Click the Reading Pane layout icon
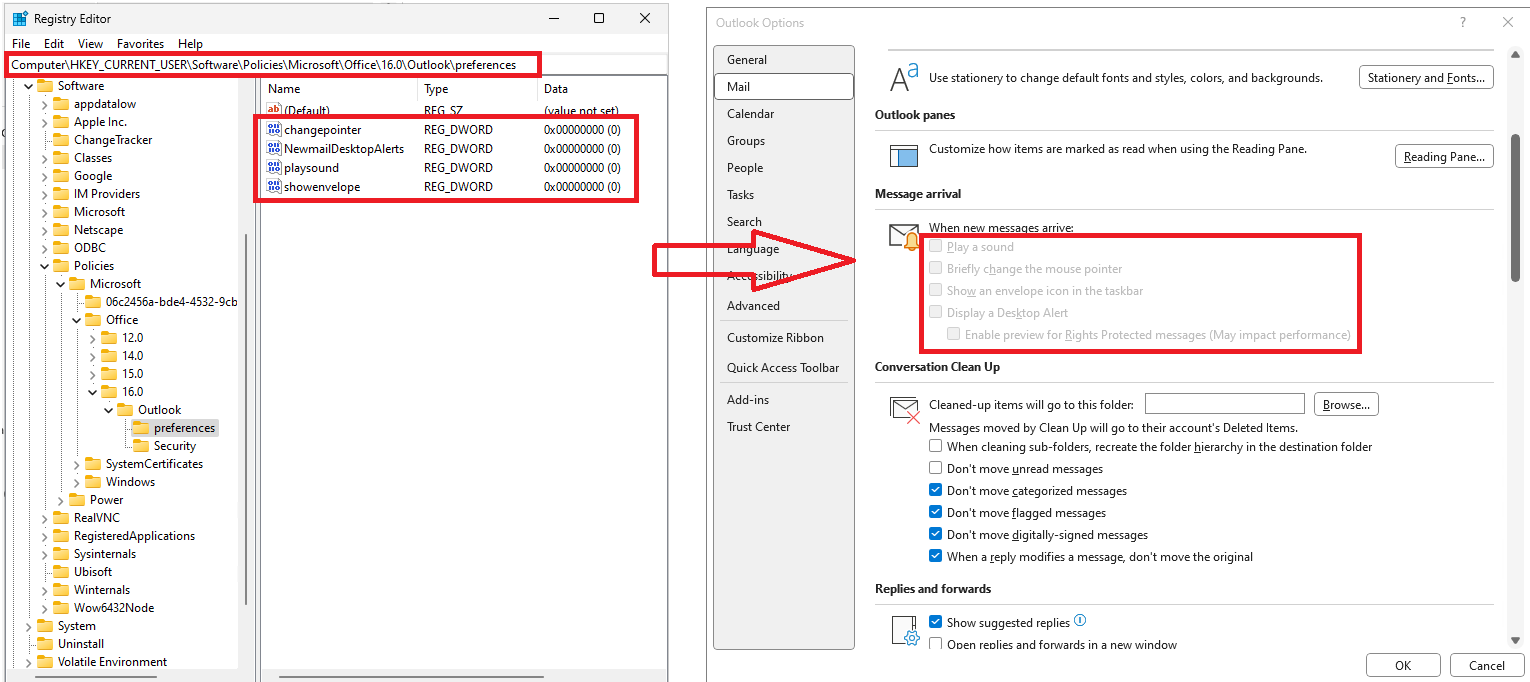 [904, 156]
